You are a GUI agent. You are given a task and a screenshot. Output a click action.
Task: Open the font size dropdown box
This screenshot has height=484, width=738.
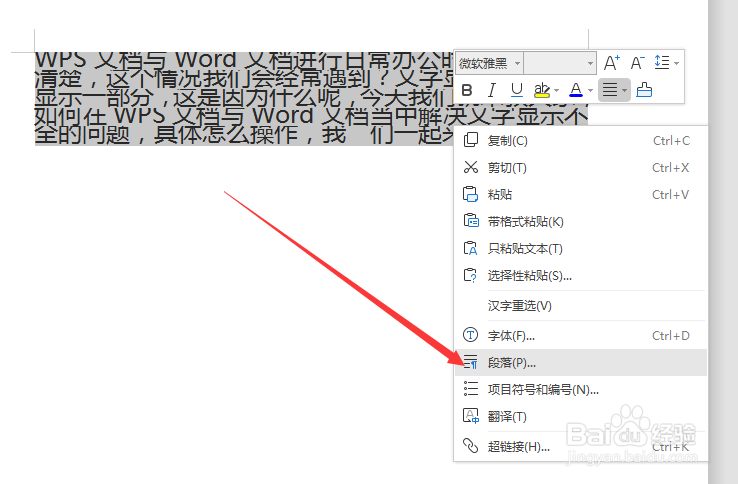[x=560, y=63]
